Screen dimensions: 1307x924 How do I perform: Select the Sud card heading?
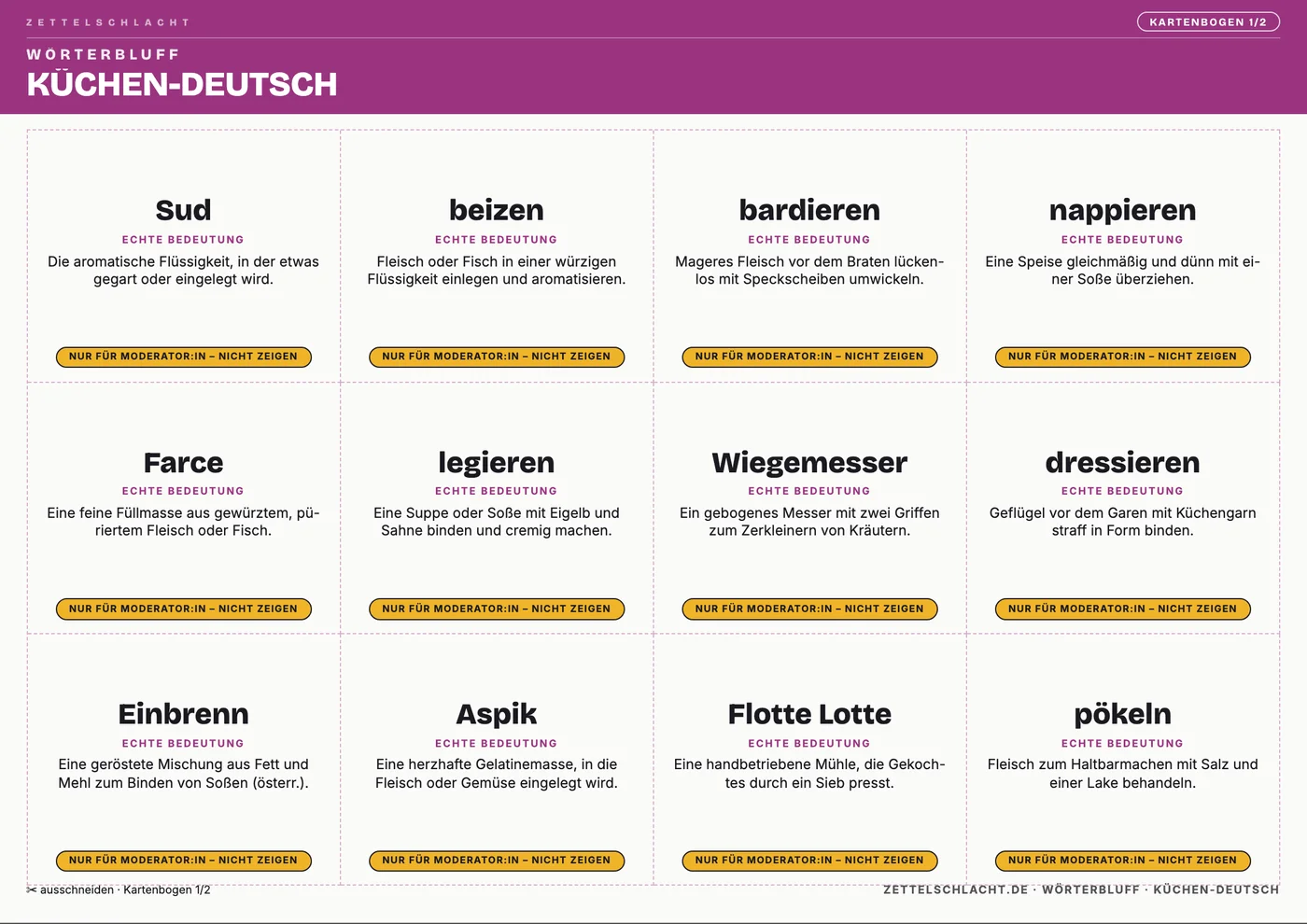[183, 210]
